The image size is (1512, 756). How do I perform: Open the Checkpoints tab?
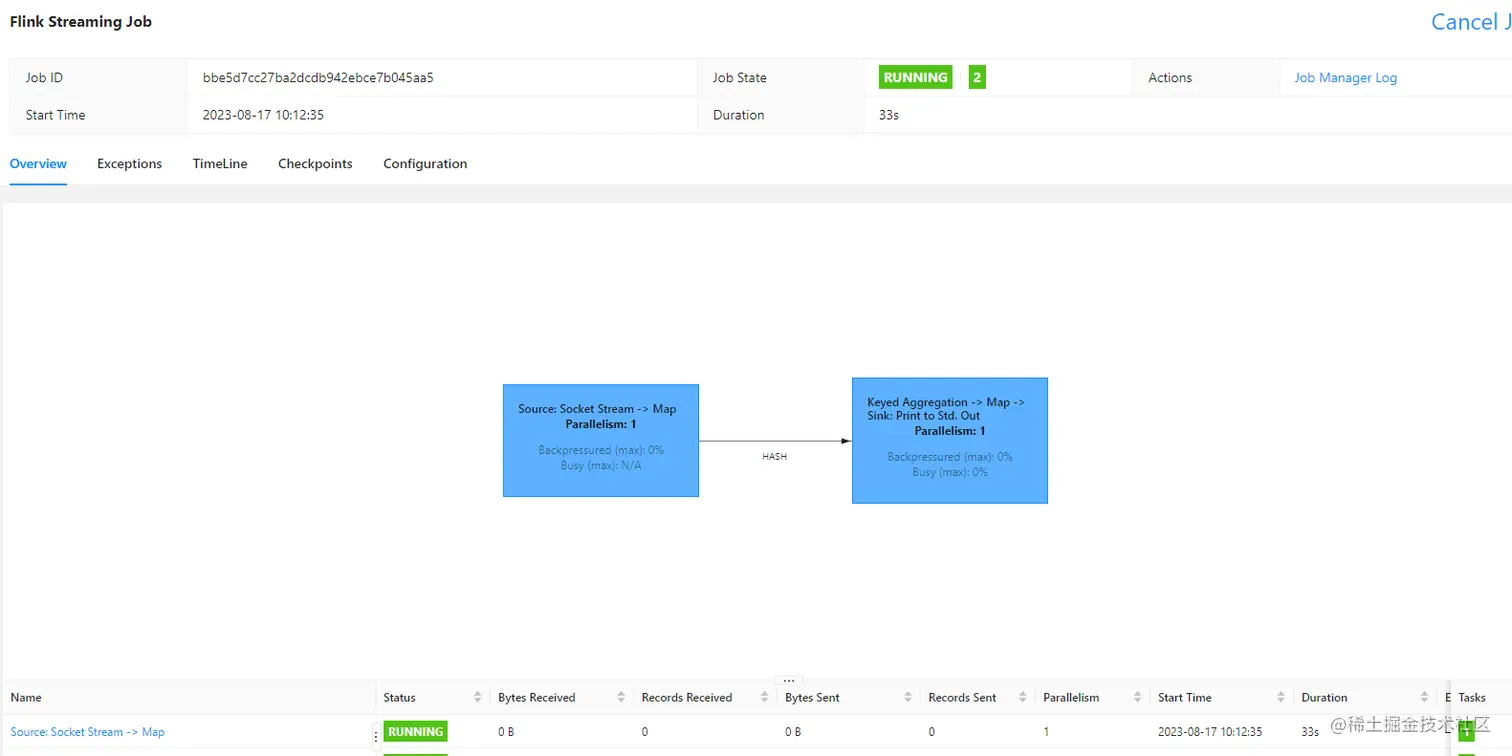(315, 164)
